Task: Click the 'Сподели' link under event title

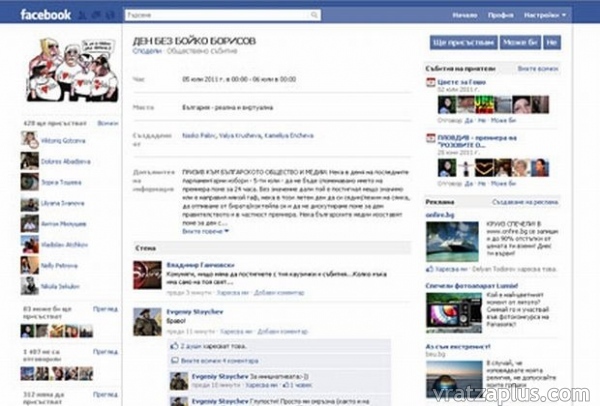Action: tap(147, 51)
